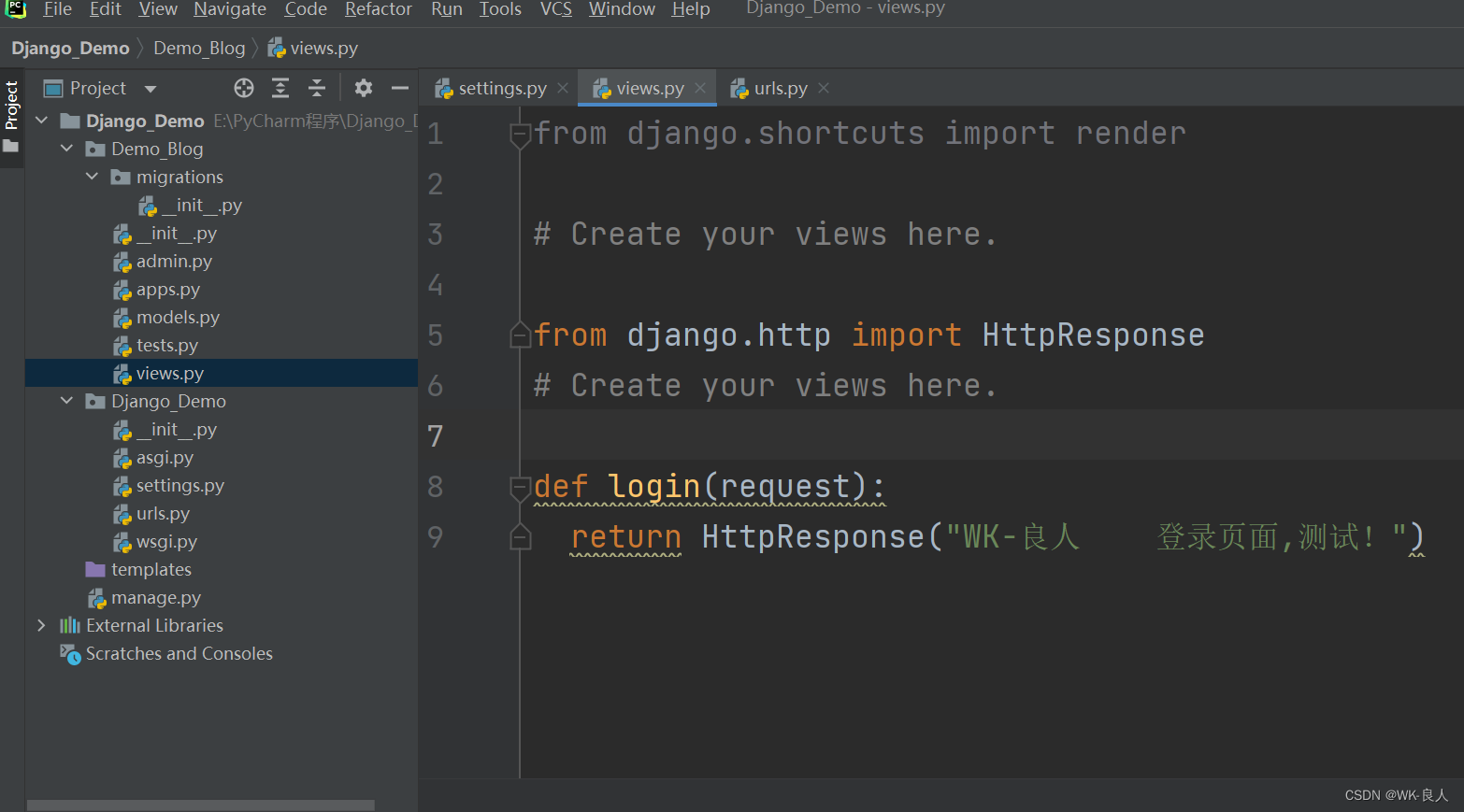
Task: Click the Scratches and Consoles clock icon
Action: (70, 654)
